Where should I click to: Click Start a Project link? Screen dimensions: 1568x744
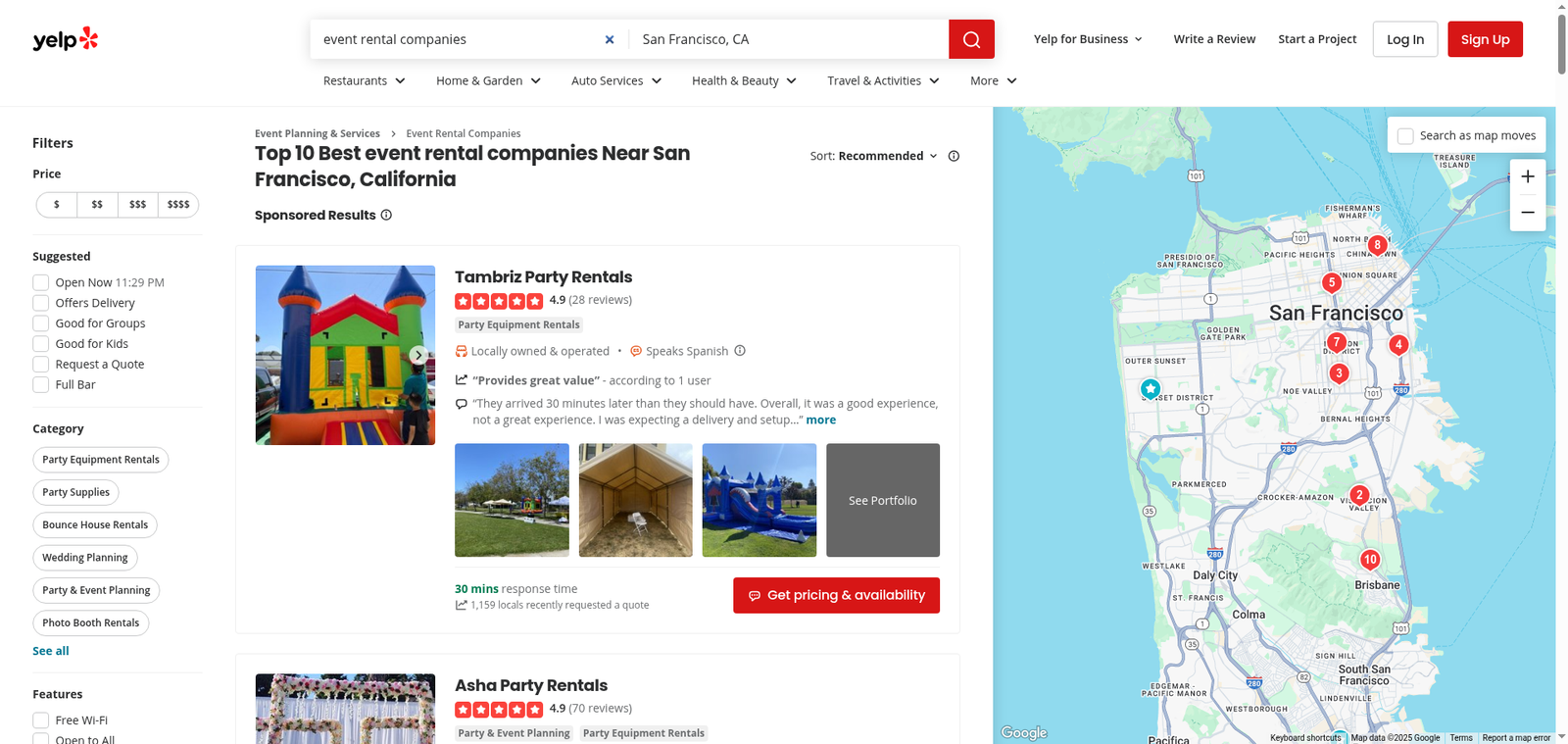coord(1317,39)
